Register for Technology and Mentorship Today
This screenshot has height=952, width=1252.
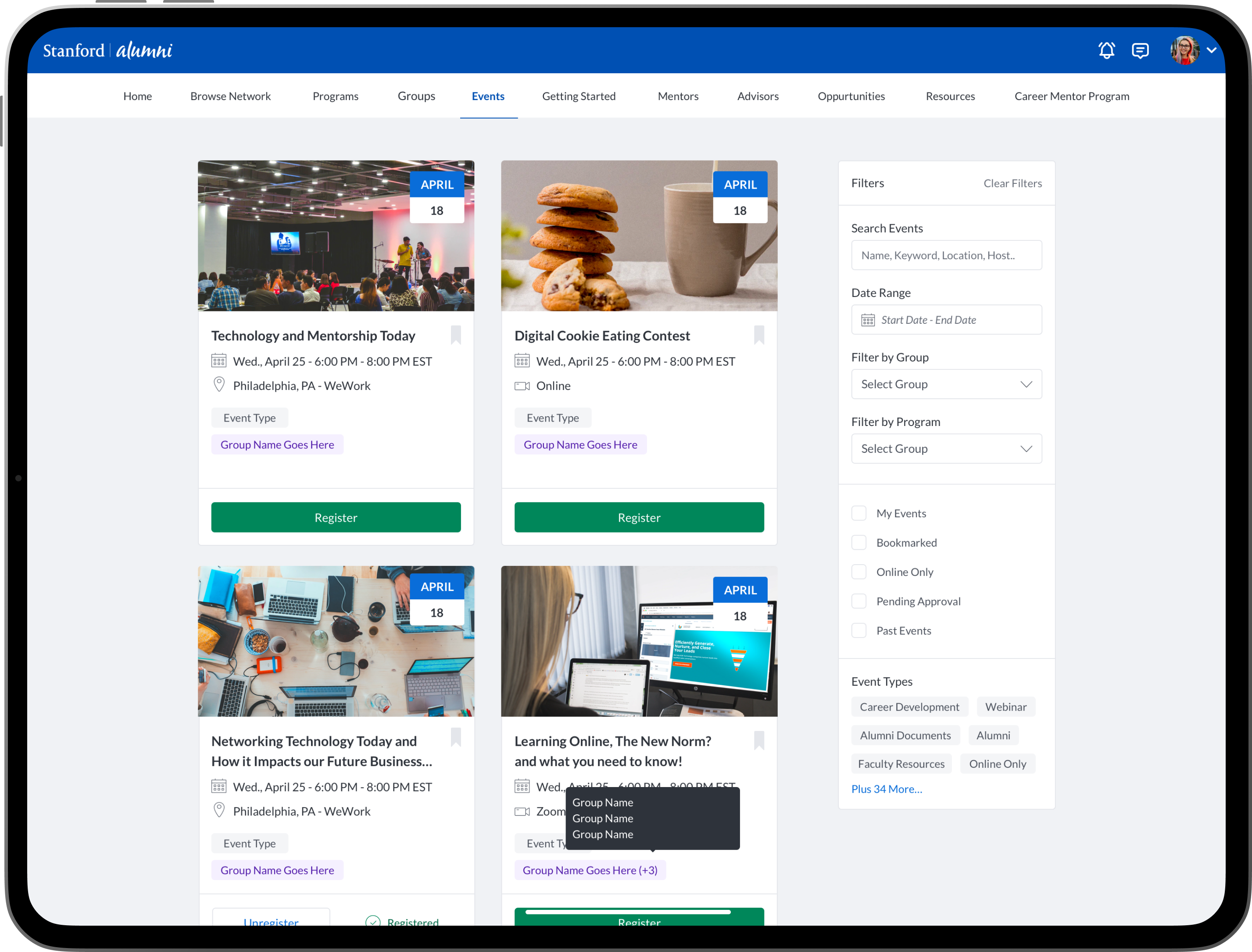tap(336, 517)
